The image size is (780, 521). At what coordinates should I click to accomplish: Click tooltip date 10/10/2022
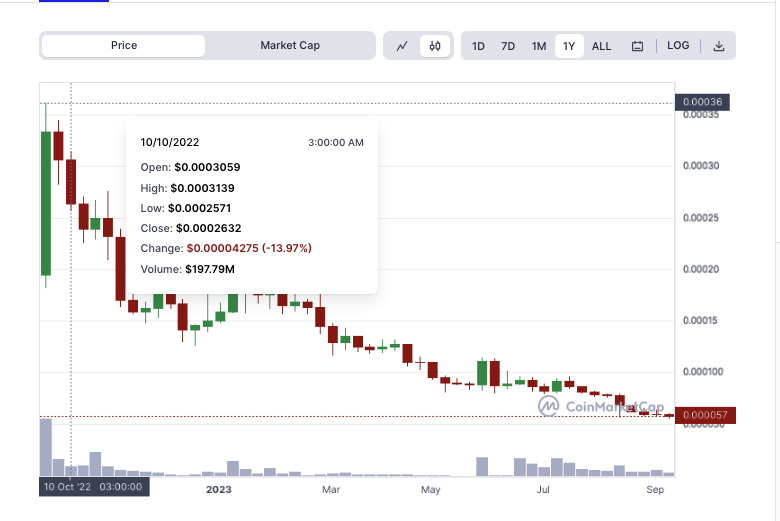pos(170,142)
